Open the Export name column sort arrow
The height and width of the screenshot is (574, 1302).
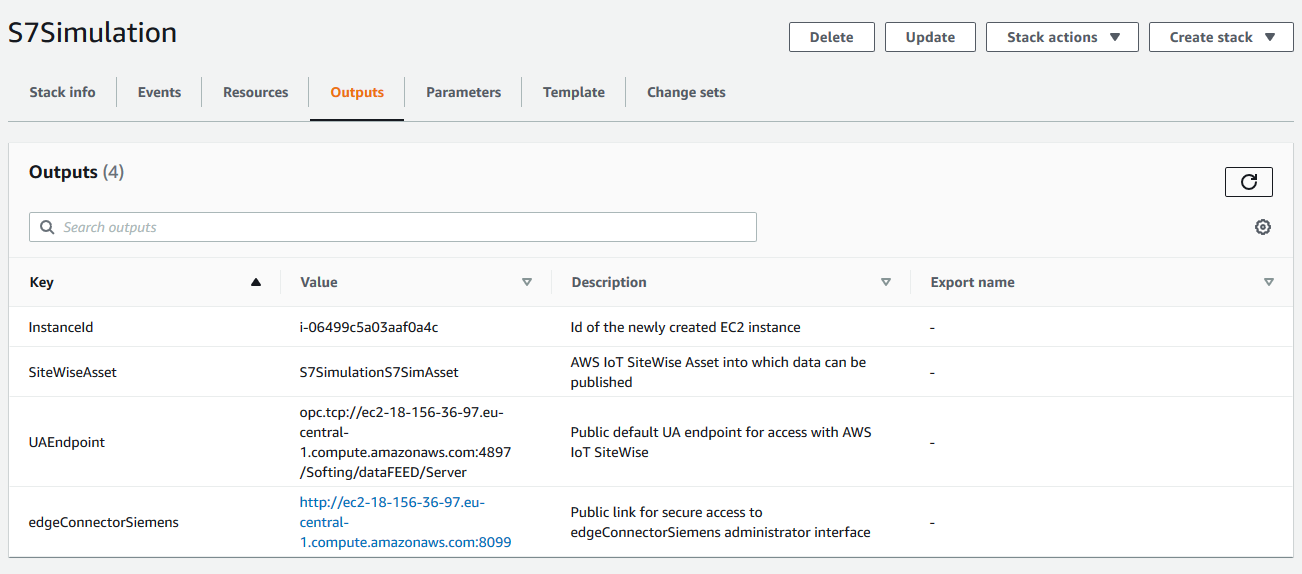click(1269, 282)
